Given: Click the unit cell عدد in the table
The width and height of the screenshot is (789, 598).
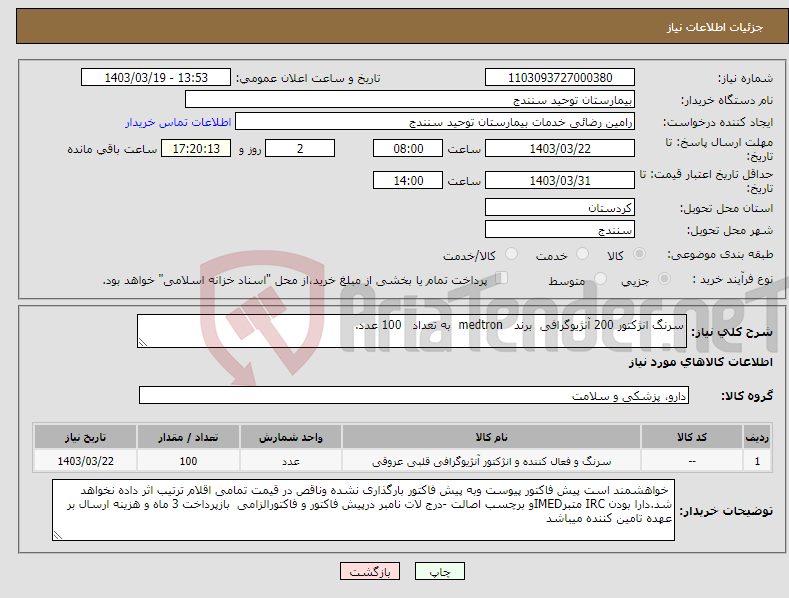Looking at the screenshot, I should point(291,461).
